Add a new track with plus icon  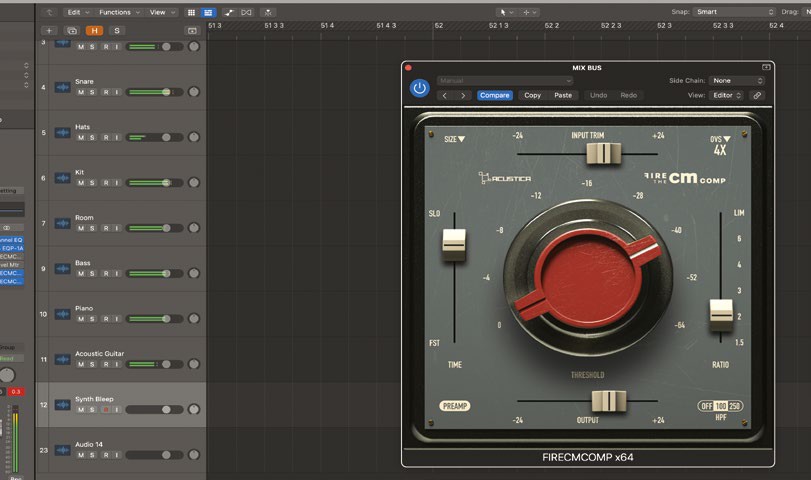49,31
